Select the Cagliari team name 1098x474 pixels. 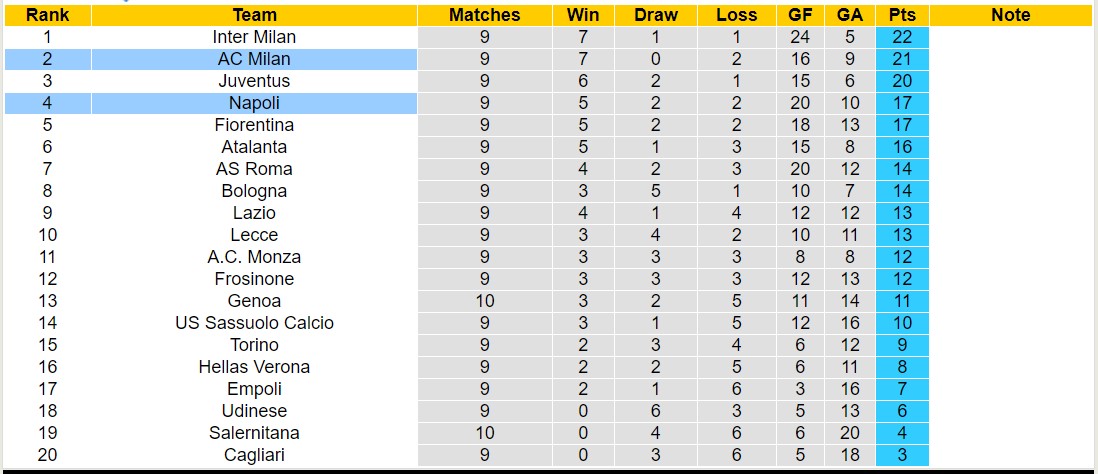254,455
